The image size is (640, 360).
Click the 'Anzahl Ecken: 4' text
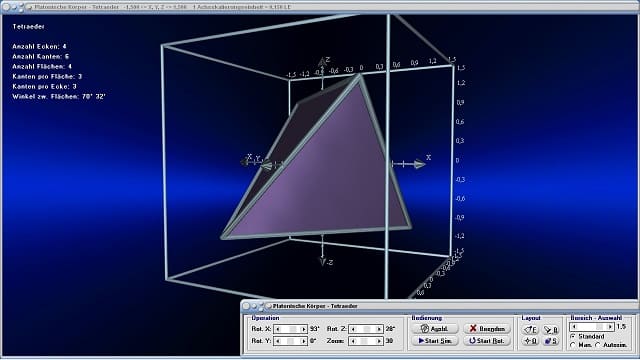click(39, 47)
